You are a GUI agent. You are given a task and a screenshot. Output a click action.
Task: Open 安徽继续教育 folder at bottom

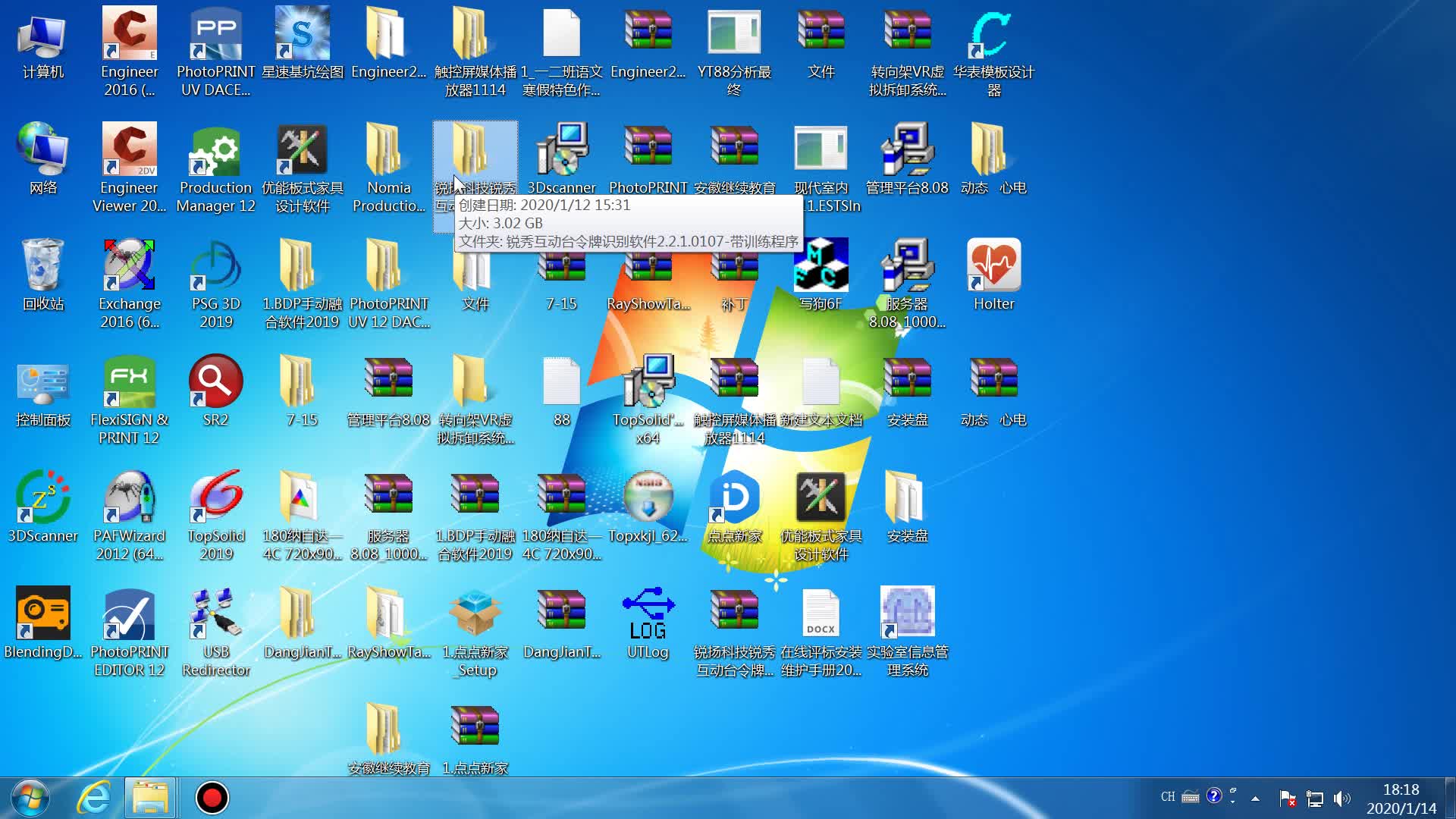tap(388, 739)
